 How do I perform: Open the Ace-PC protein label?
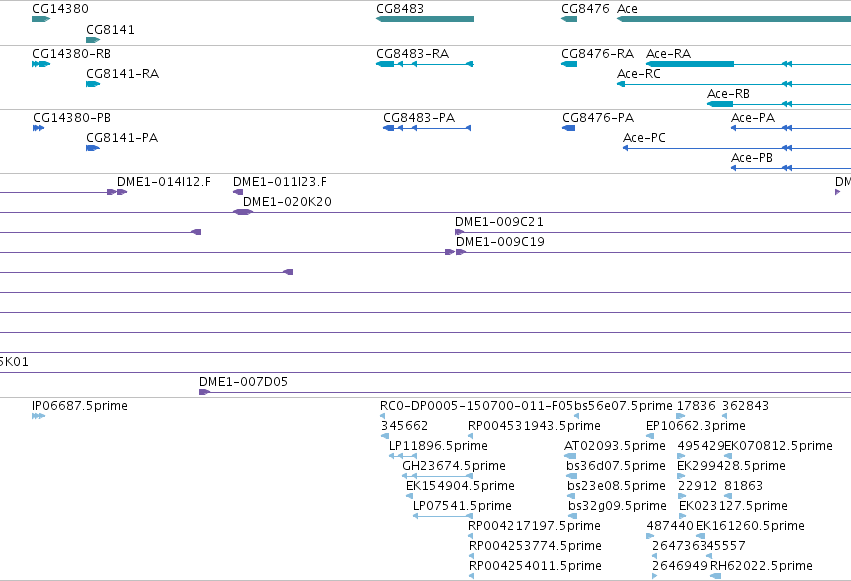point(644,138)
